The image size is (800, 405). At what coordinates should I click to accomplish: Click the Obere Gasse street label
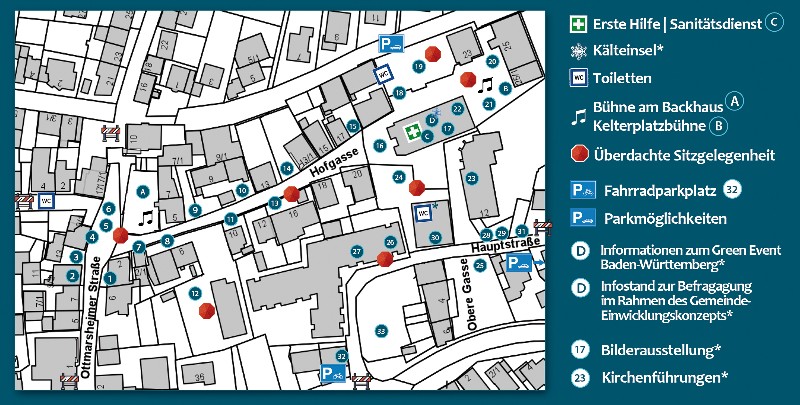[x=465, y=283]
